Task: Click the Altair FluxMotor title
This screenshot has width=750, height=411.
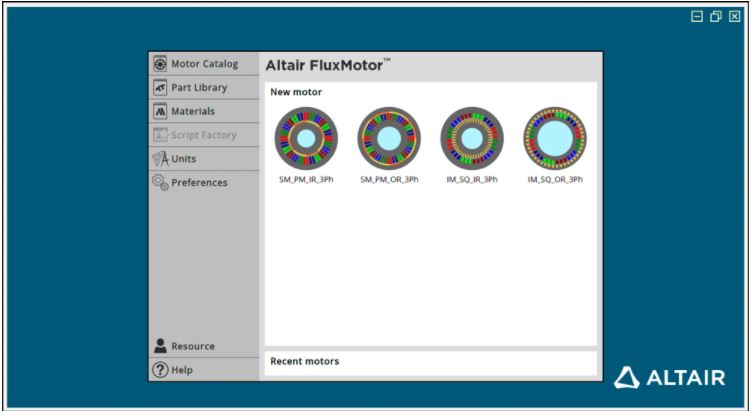Action: pos(328,65)
